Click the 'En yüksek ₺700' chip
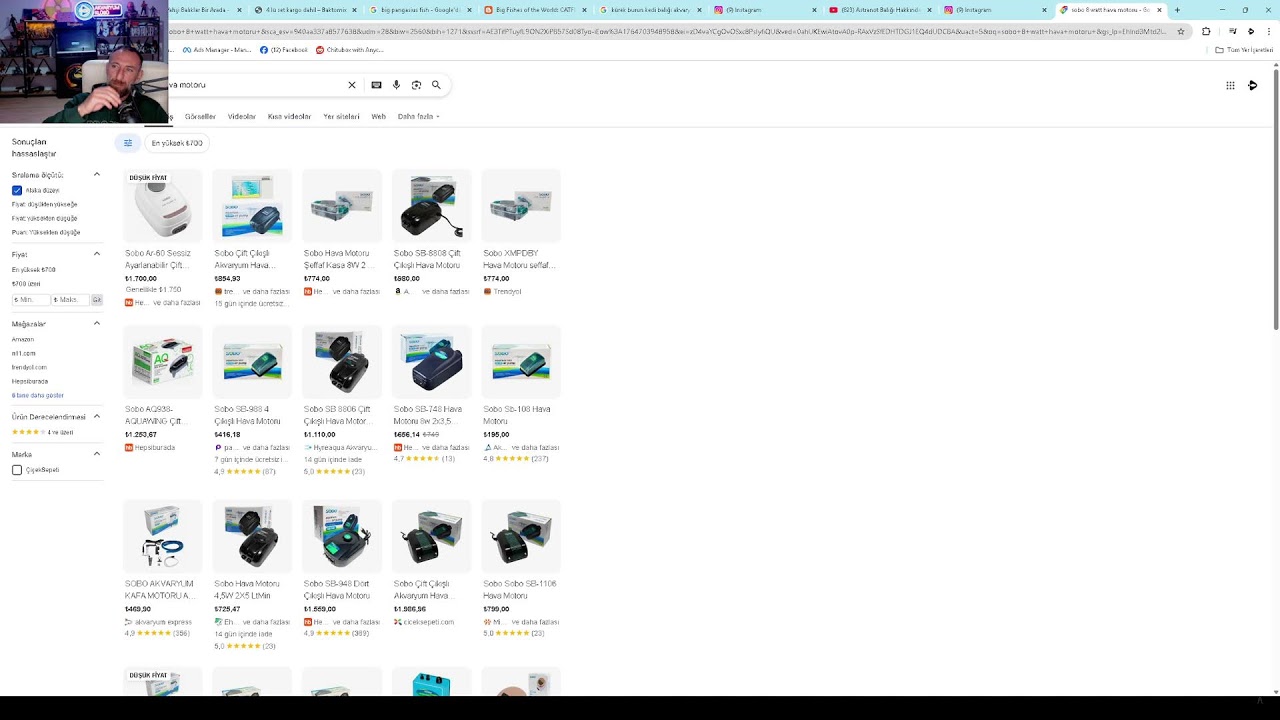 pyautogui.click(x=177, y=143)
